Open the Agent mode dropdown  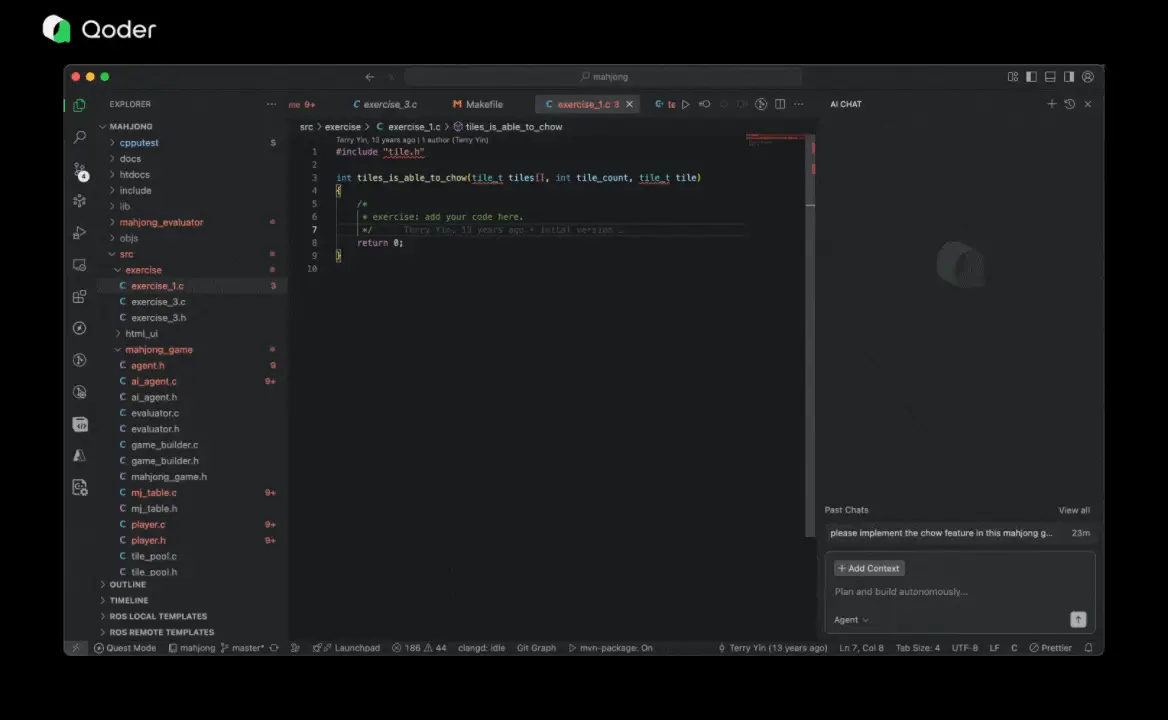pyautogui.click(x=851, y=619)
